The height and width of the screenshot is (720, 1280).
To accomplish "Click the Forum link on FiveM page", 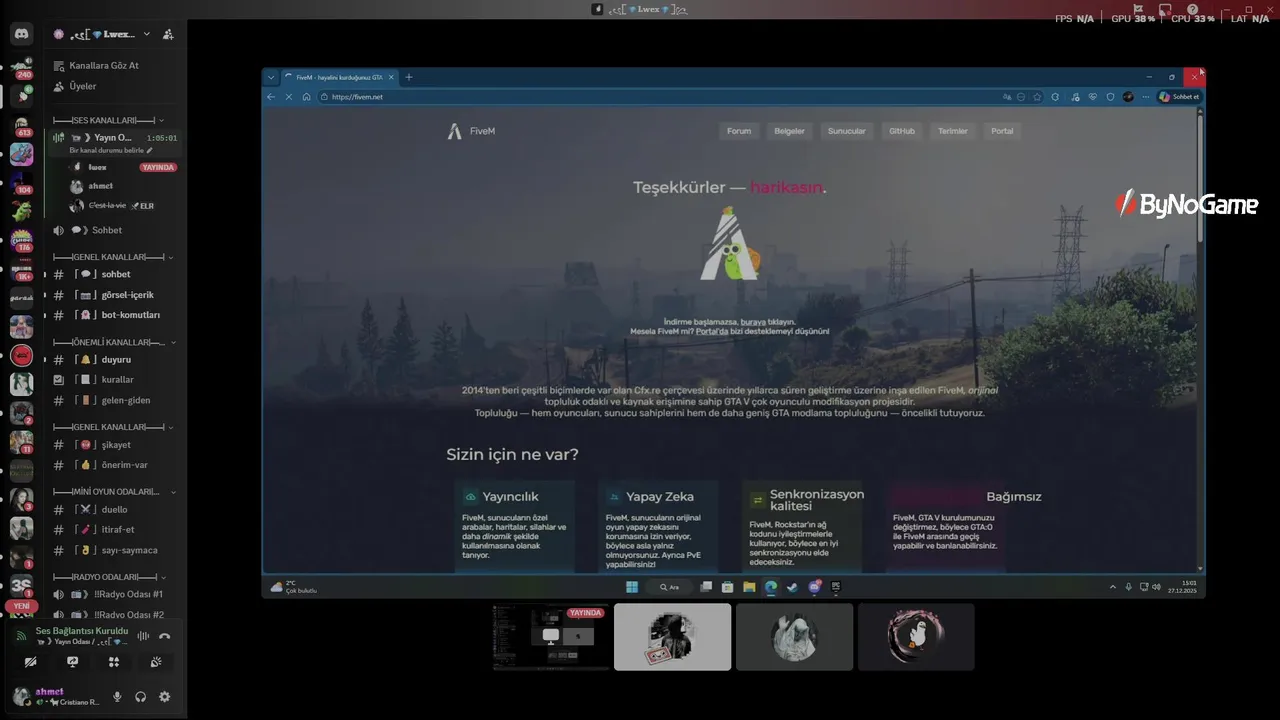I will 739,131.
